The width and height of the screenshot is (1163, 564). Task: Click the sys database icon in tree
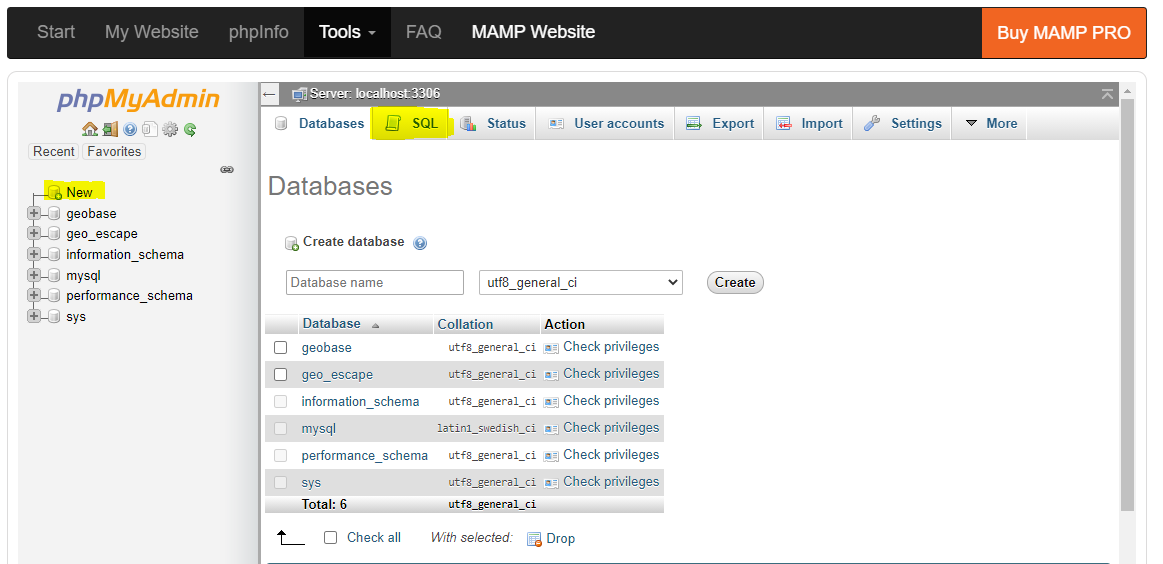tap(53, 317)
